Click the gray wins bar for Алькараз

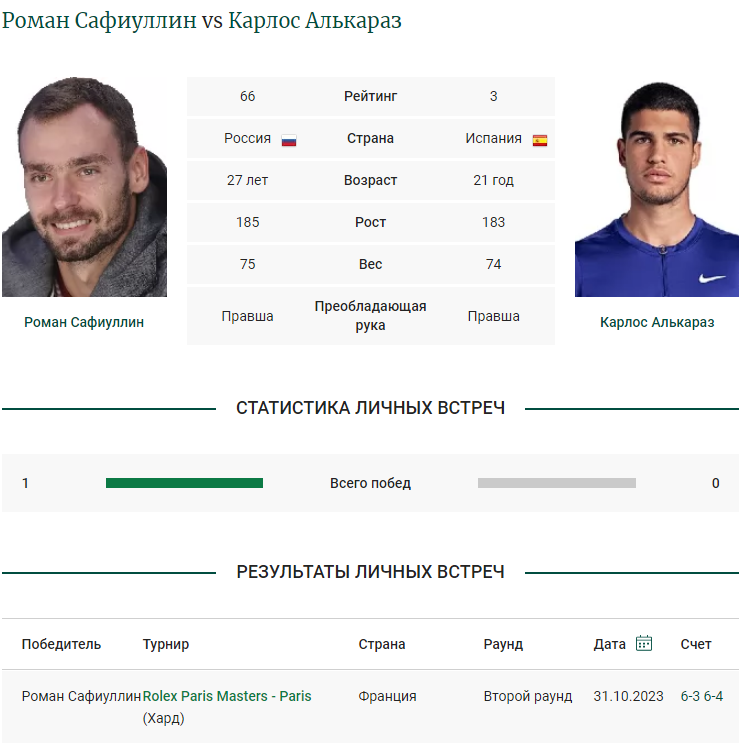pos(557,483)
